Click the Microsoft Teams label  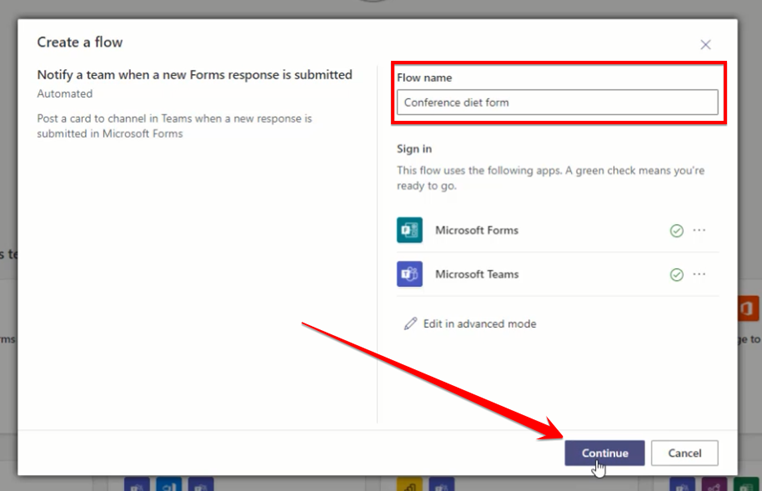[477, 274]
